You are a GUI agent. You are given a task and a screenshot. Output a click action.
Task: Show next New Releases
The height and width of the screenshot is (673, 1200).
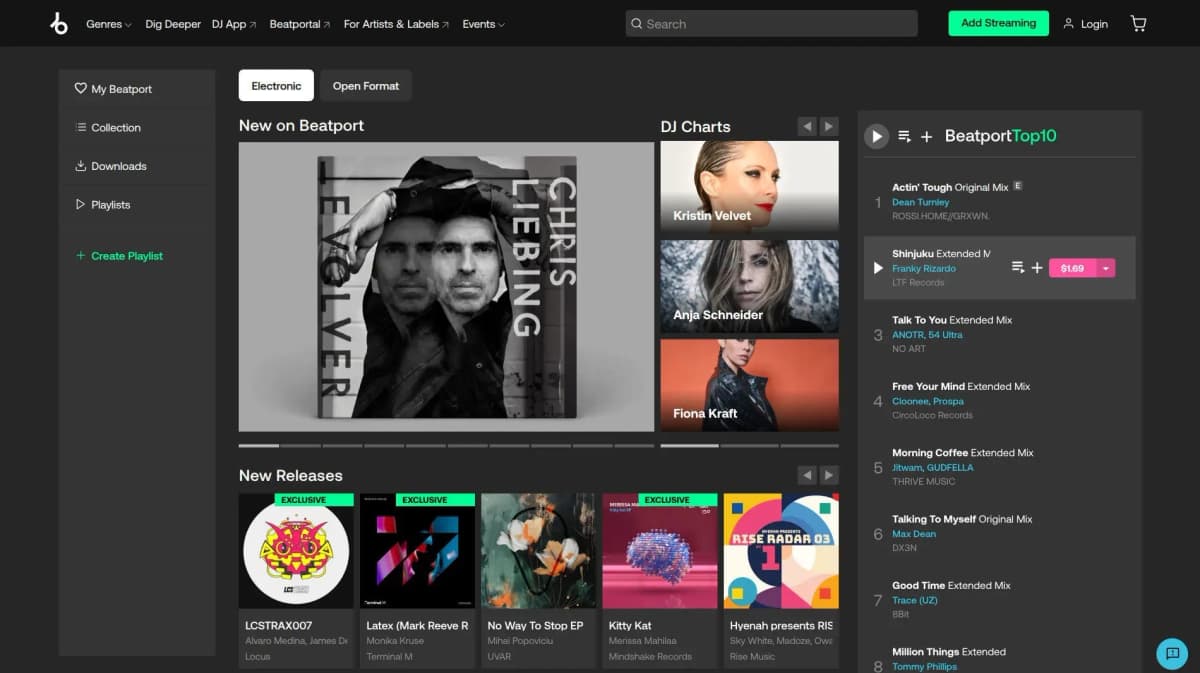[829, 475]
